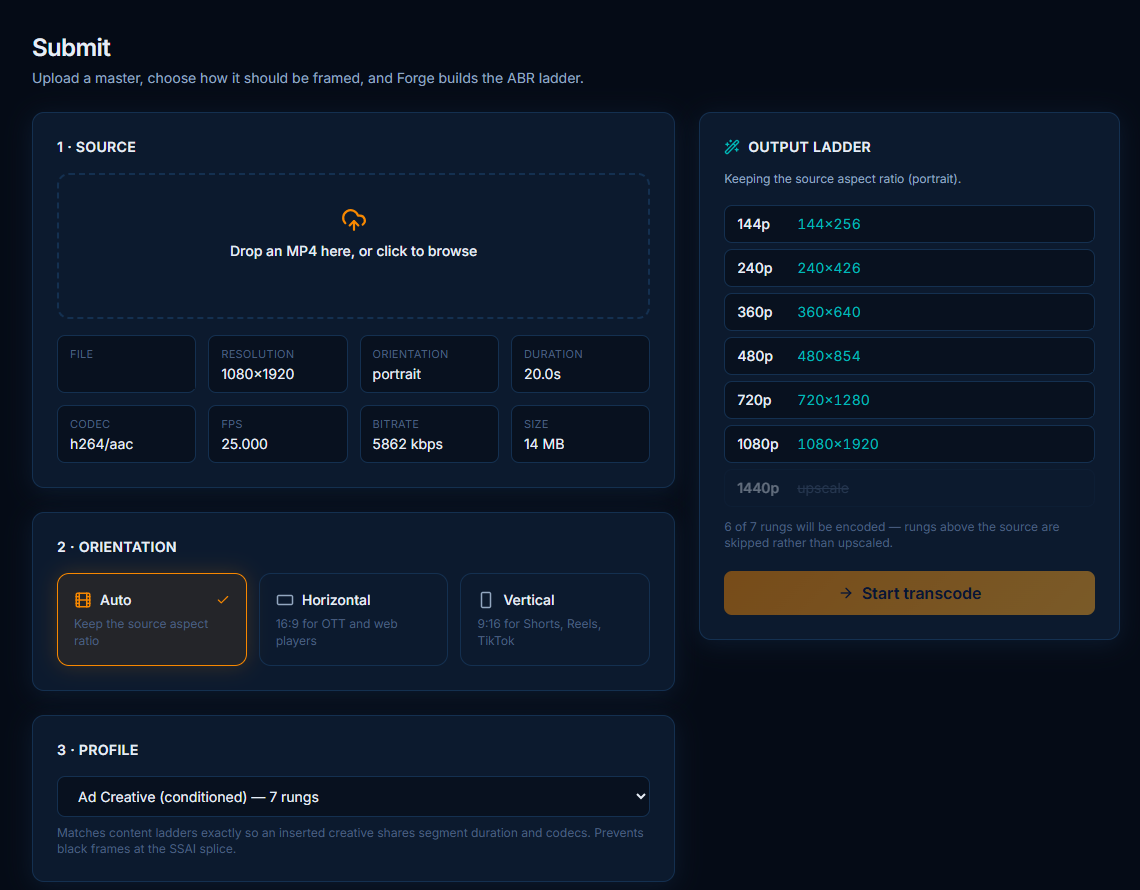Click the 'Upload a master' subtitle text
The height and width of the screenshot is (890, 1140).
308,78
